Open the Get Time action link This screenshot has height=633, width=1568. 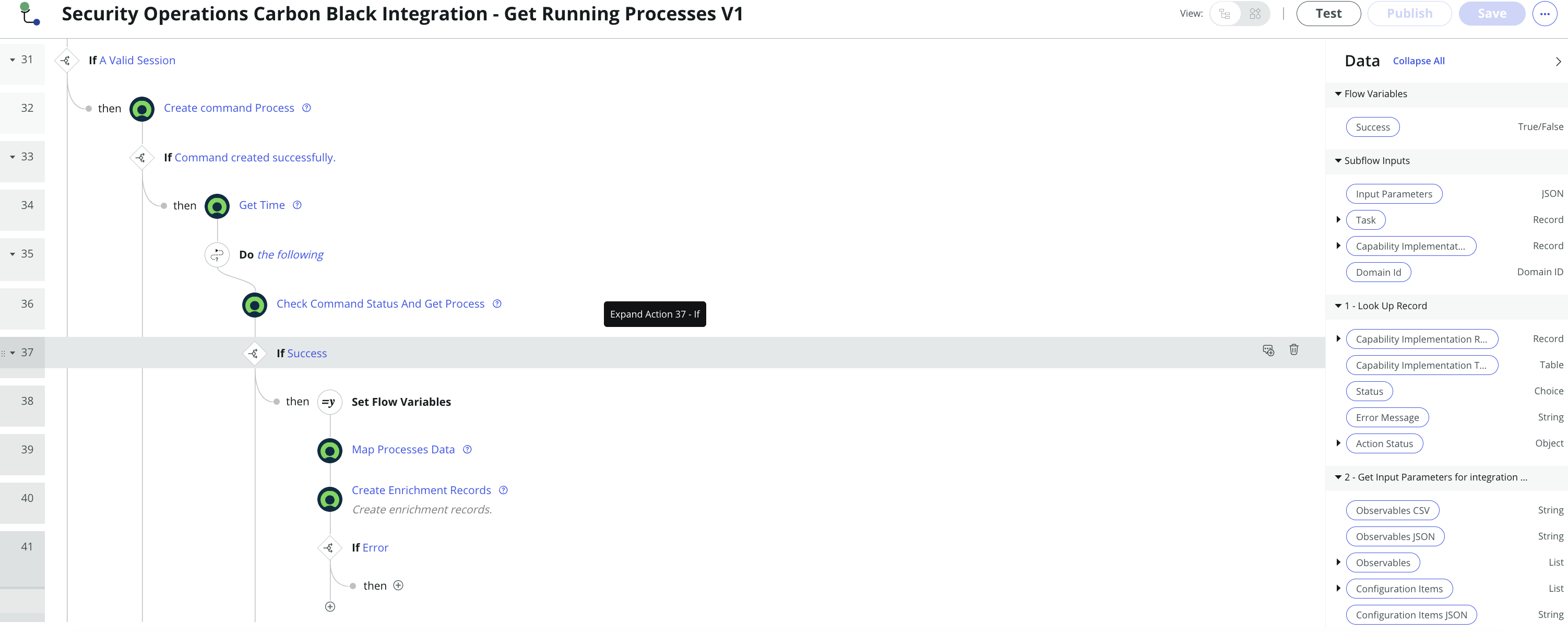(262, 205)
